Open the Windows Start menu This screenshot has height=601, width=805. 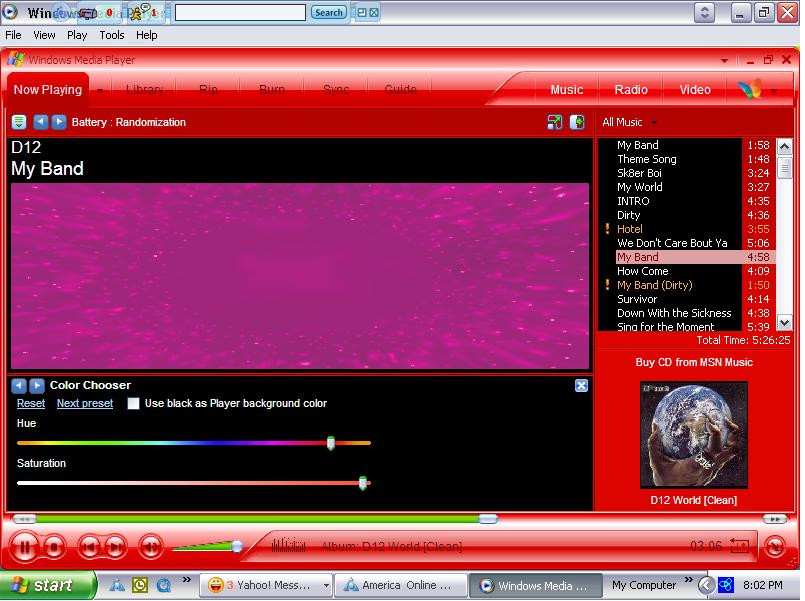(x=47, y=585)
